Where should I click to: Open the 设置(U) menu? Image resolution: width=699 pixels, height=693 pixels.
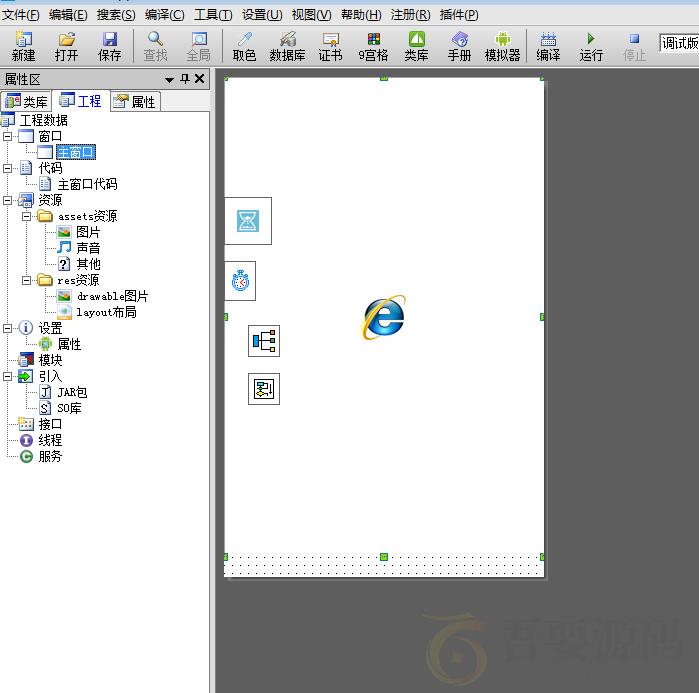coord(262,15)
